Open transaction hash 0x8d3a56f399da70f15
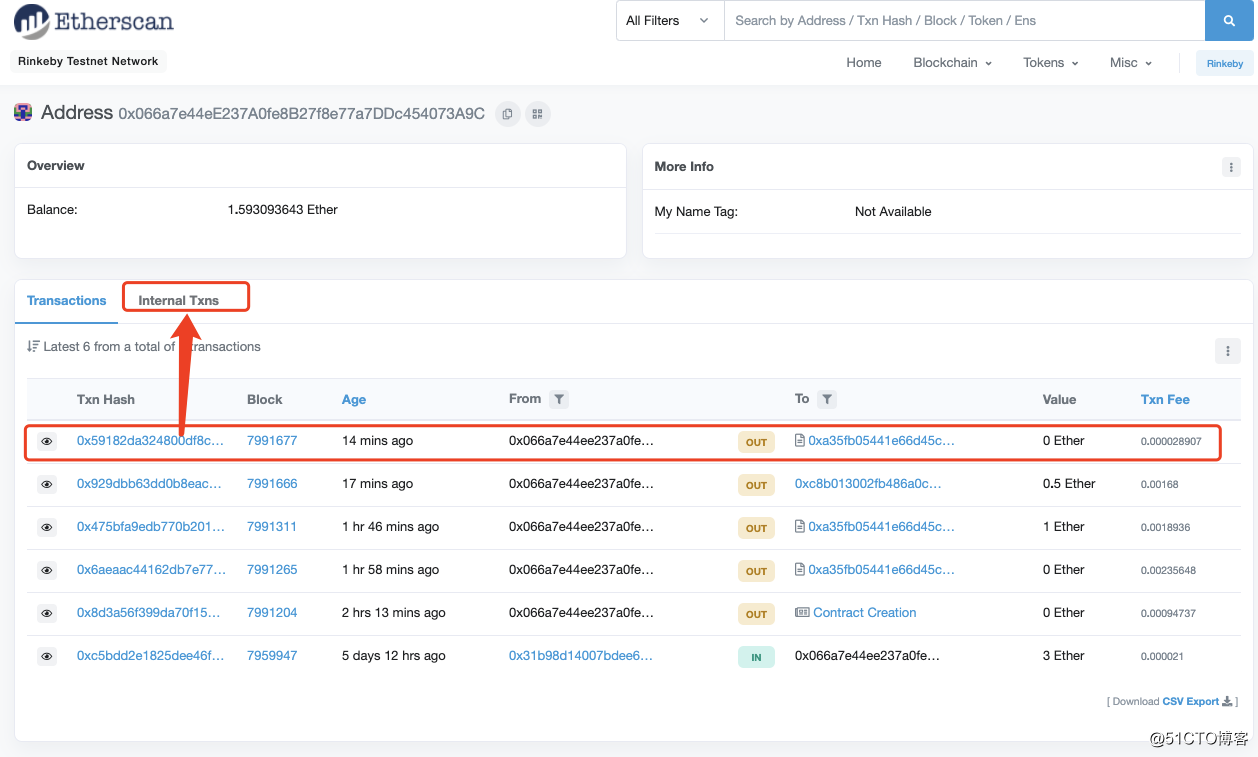This screenshot has height=757, width=1258. (x=151, y=612)
